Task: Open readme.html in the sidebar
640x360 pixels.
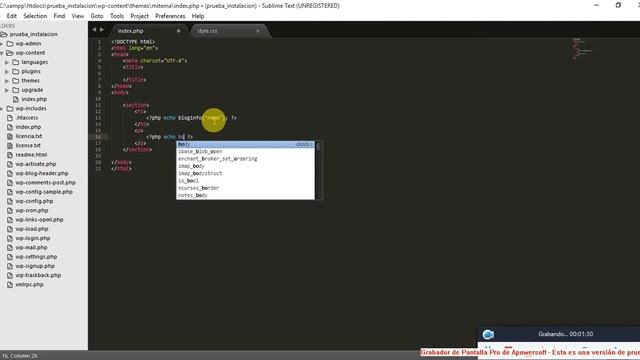Action: click(31, 155)
